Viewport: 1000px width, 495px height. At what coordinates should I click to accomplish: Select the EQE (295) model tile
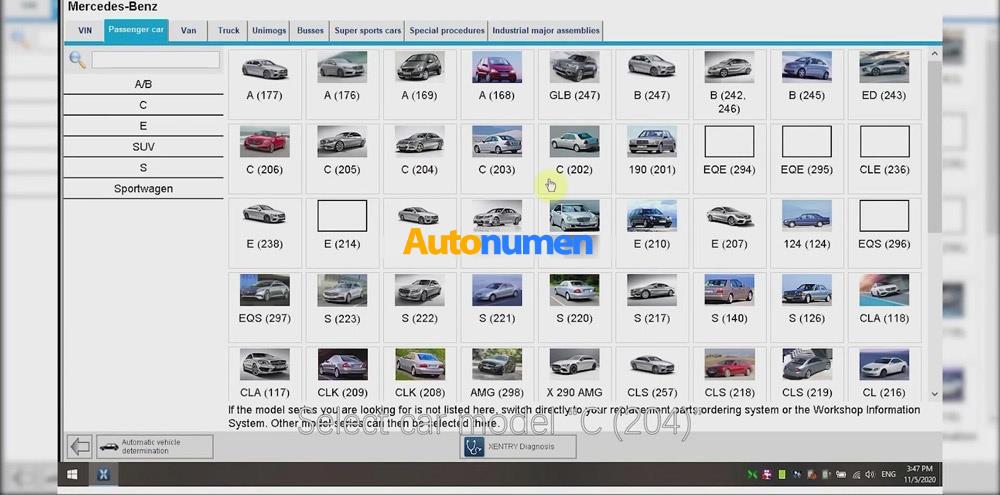[x=807, y=158]
